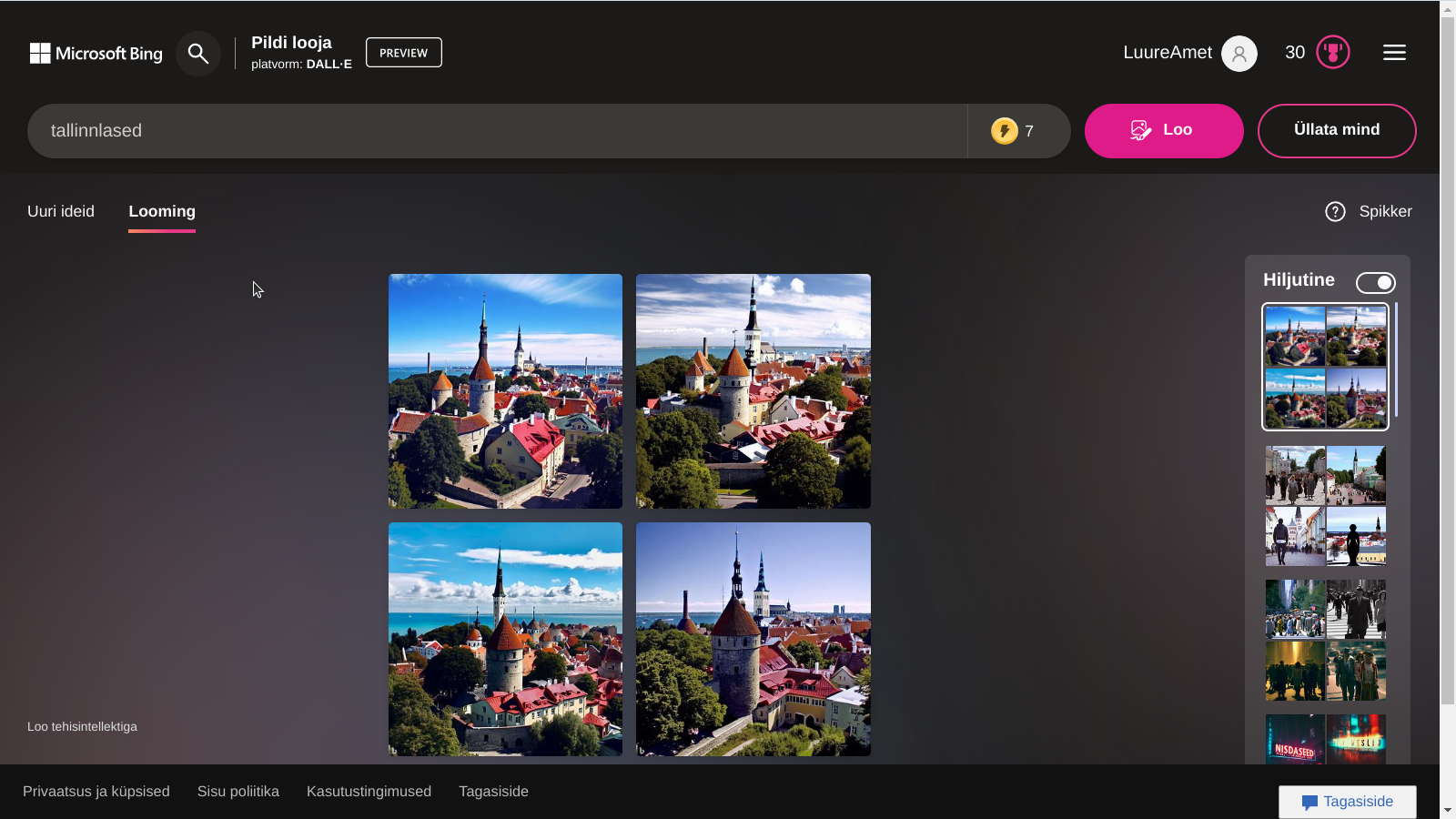
Task: Open the top-left generated Tallinn image
Action: click(x=506, y=391)
